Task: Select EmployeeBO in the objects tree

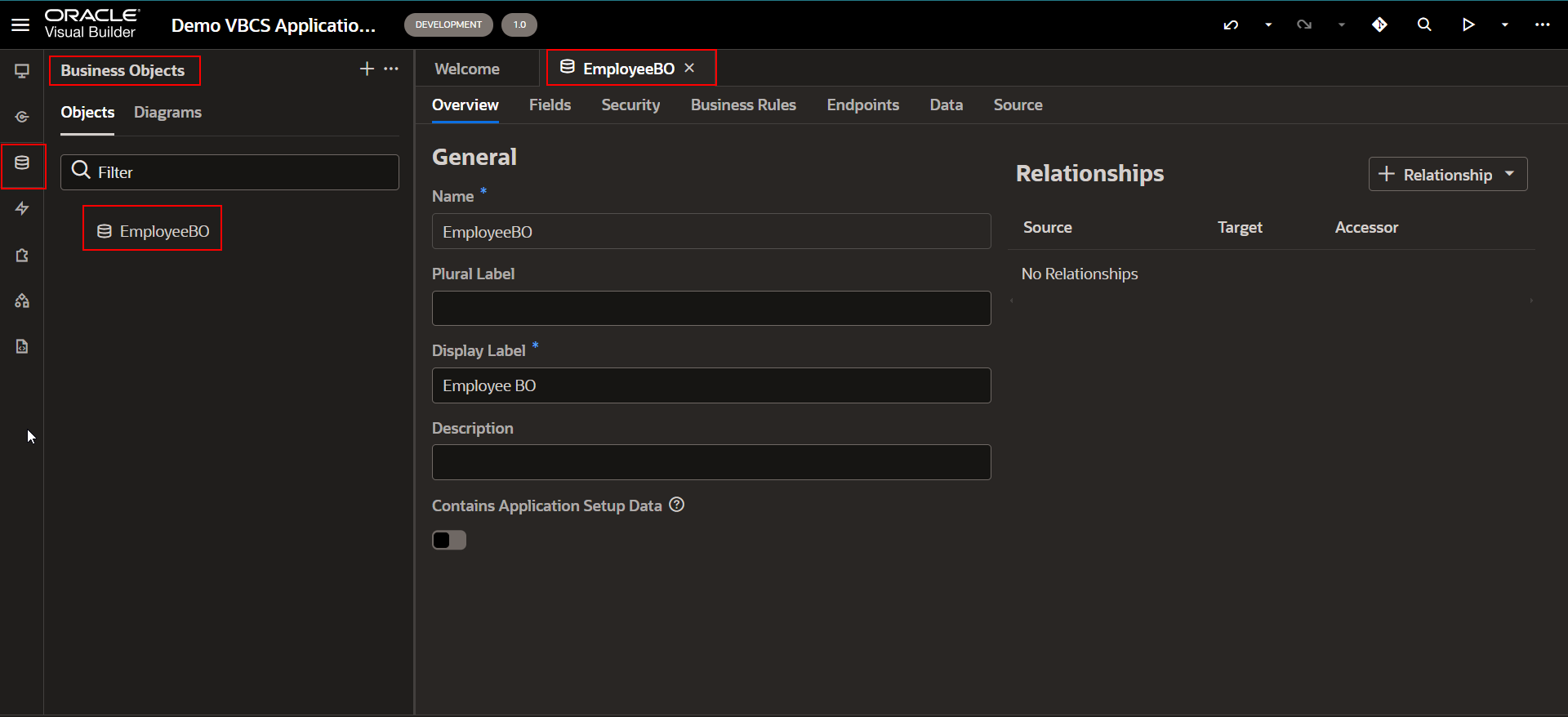Action: click(x=153, y=231)
